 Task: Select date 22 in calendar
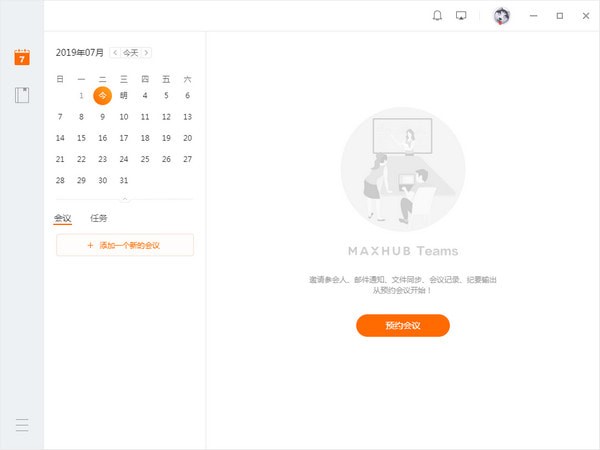tap(81, 159)
